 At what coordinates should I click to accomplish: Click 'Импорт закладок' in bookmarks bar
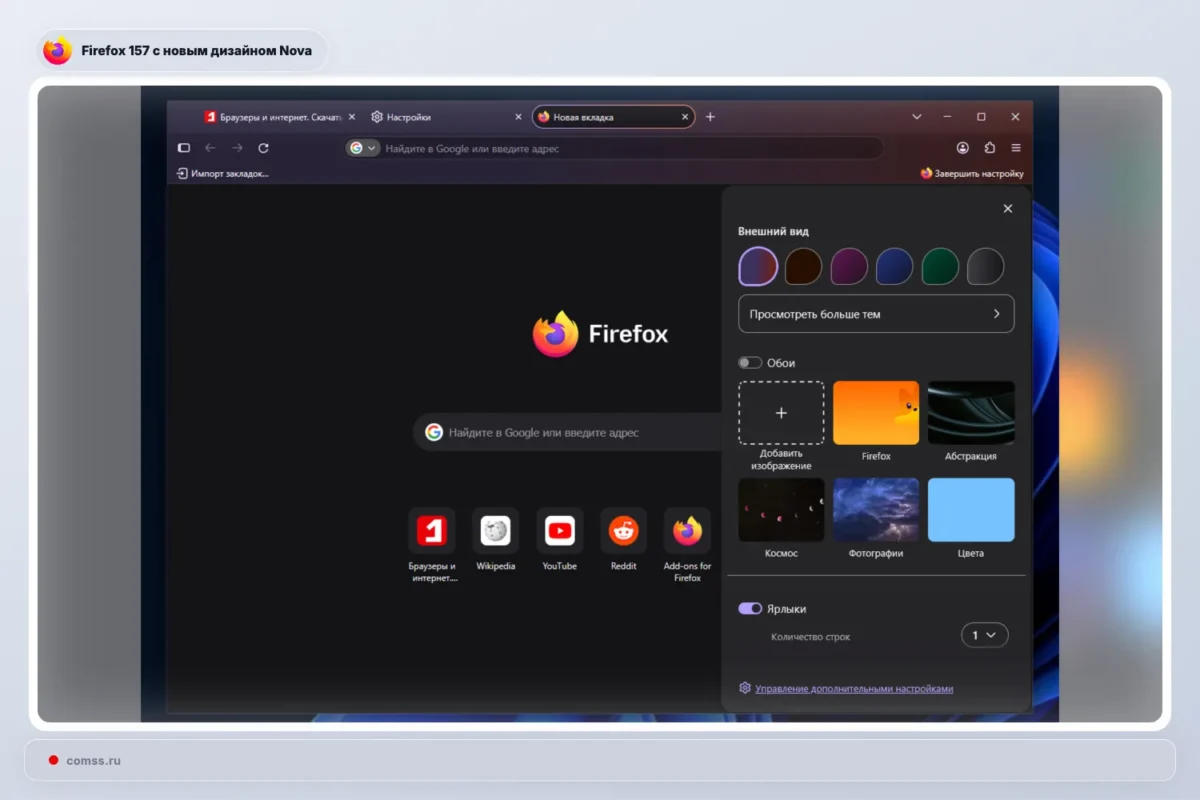coord(223,173)
